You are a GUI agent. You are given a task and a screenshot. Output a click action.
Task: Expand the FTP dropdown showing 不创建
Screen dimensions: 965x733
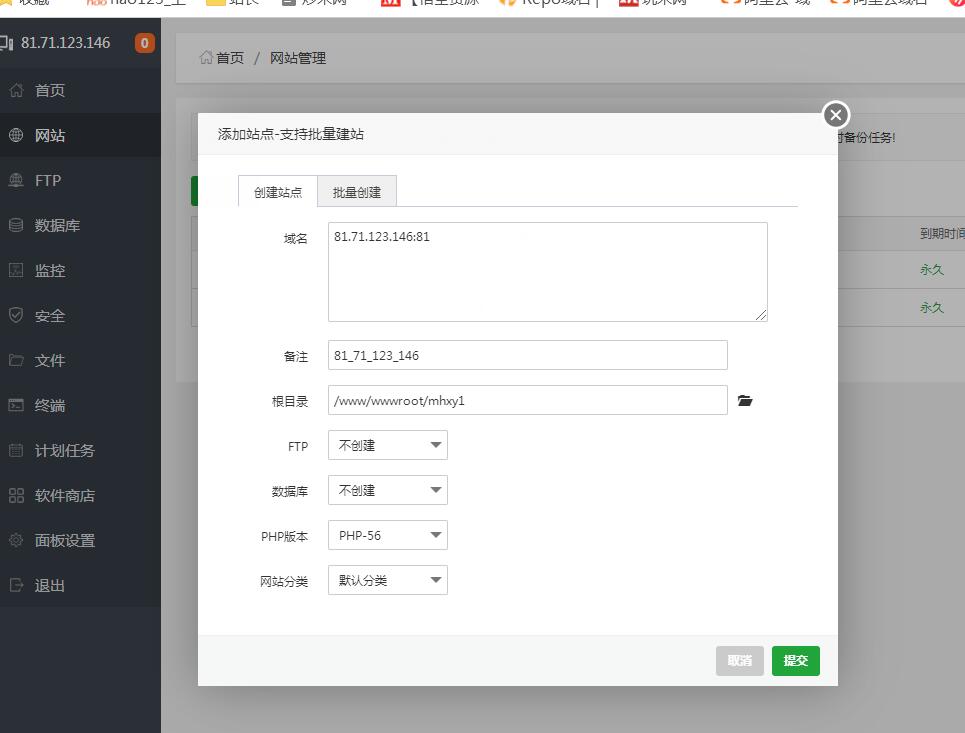click(x=388, y=446)
